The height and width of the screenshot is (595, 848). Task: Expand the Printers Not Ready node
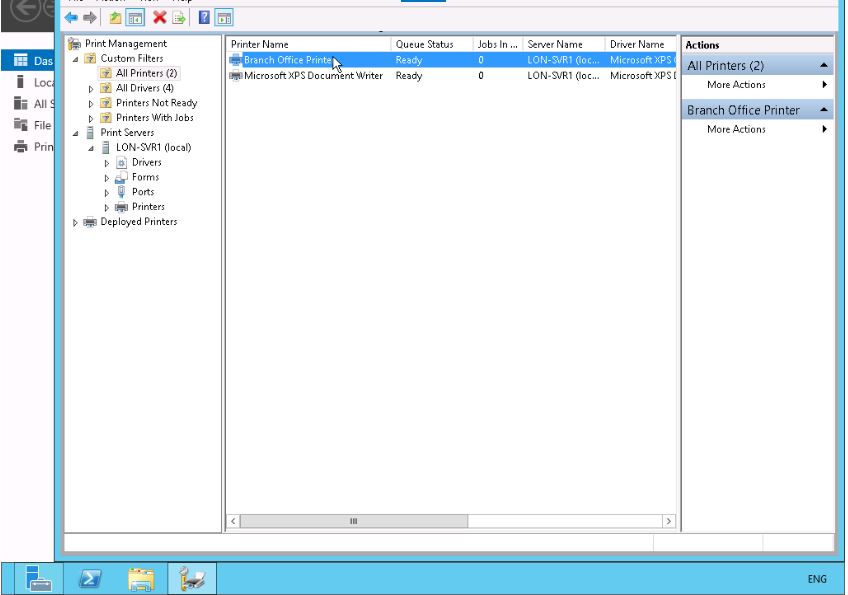pyautogui.click(x=91, y=103)
